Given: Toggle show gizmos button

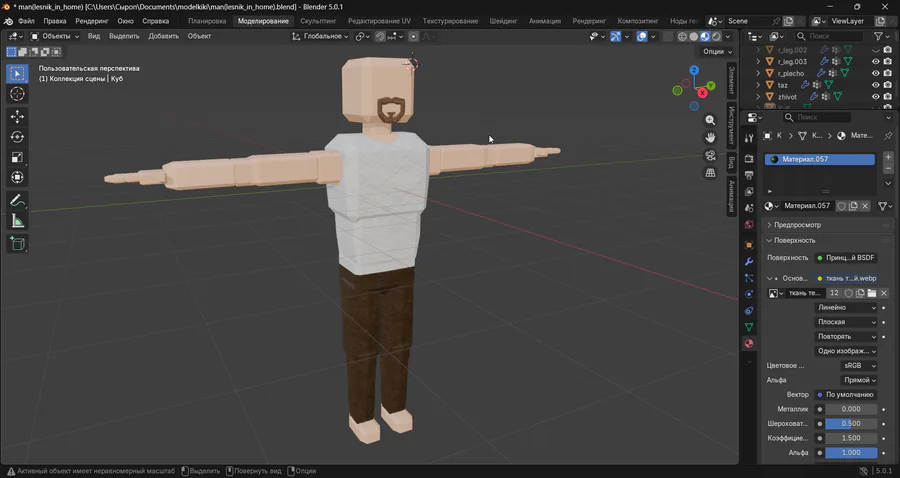Looking at the screenshot, I should (x=615, y=36).
